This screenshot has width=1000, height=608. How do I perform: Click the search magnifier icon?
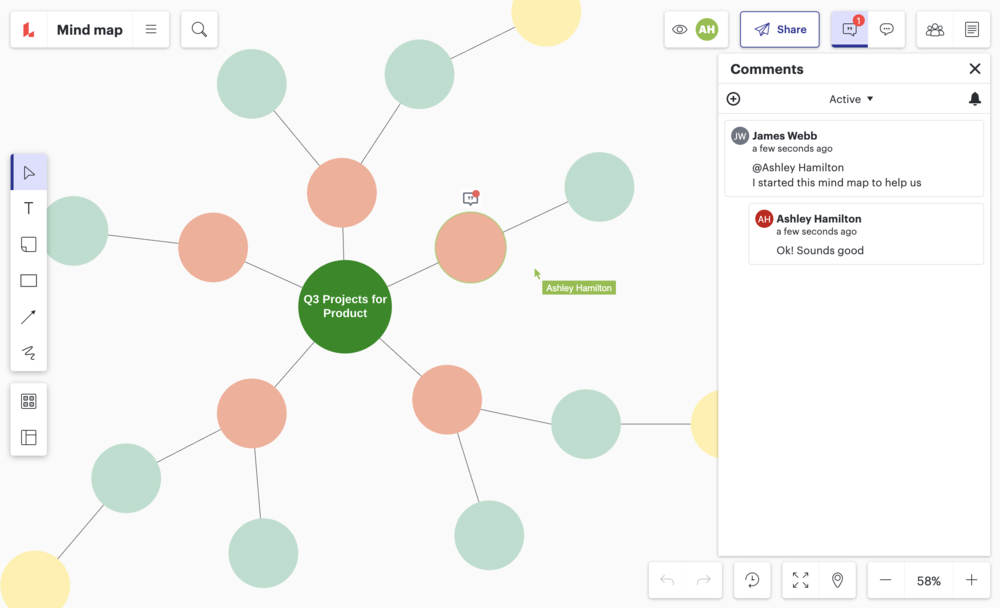coord(199,30)
